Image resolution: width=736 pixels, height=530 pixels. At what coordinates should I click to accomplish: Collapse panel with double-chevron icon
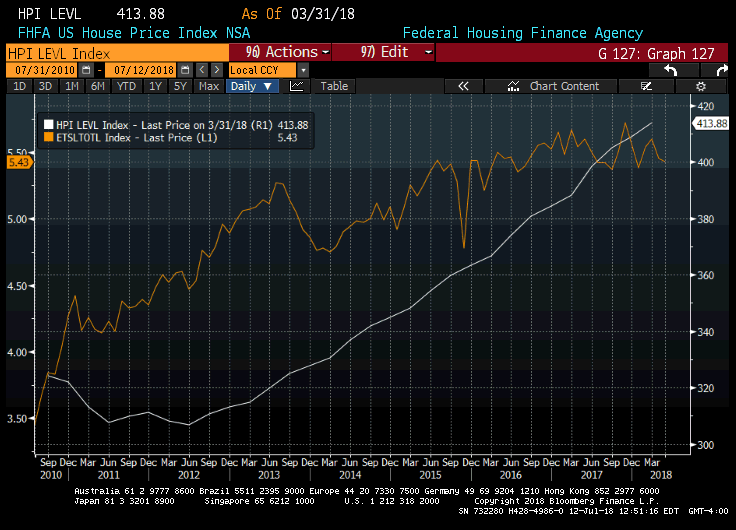[463, 86]
